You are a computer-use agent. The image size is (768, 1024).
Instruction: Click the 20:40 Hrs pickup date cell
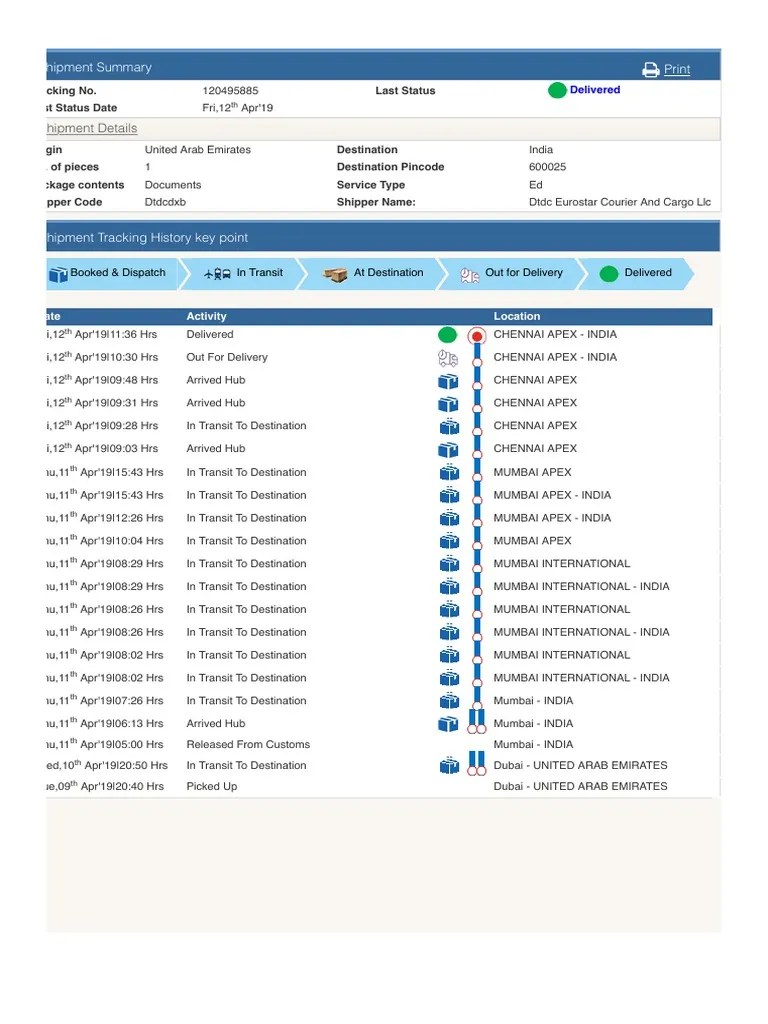click(105, 786)
